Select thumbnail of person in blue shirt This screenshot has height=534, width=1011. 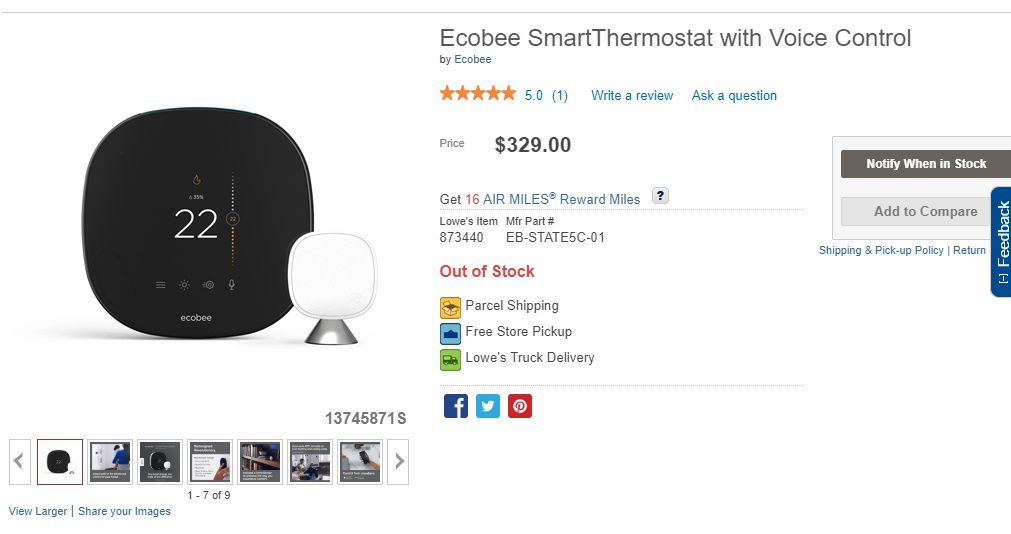(110, 462)
